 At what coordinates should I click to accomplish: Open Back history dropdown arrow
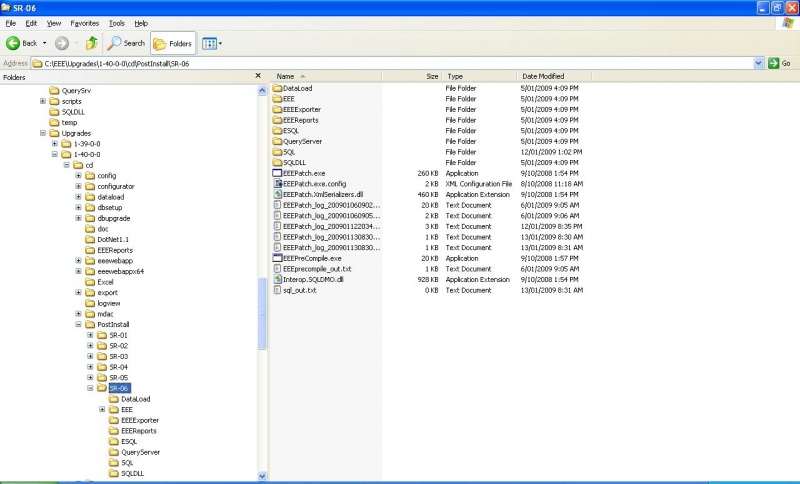point(44,43)
